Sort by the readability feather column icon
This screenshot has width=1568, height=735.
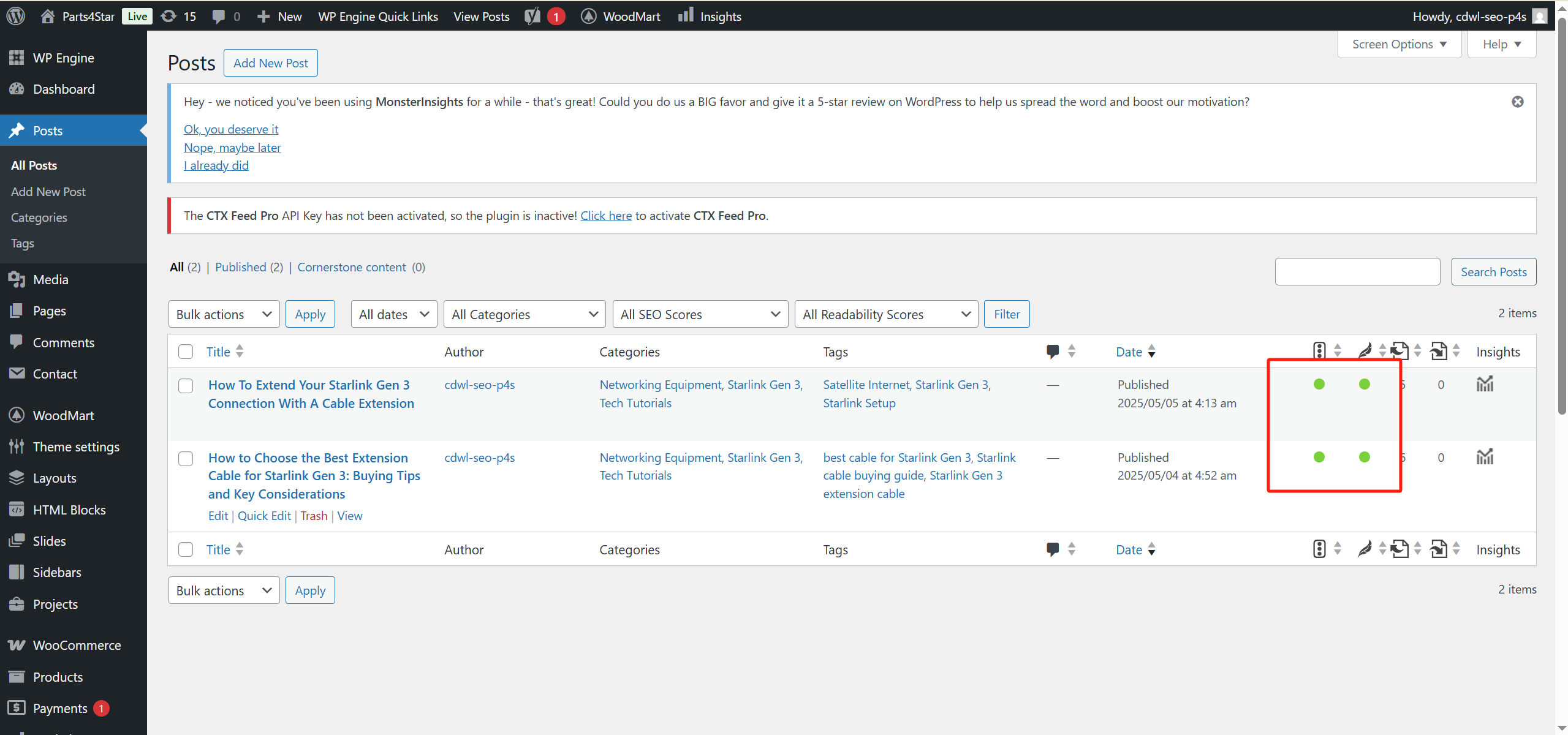[x=1365, y=351]
